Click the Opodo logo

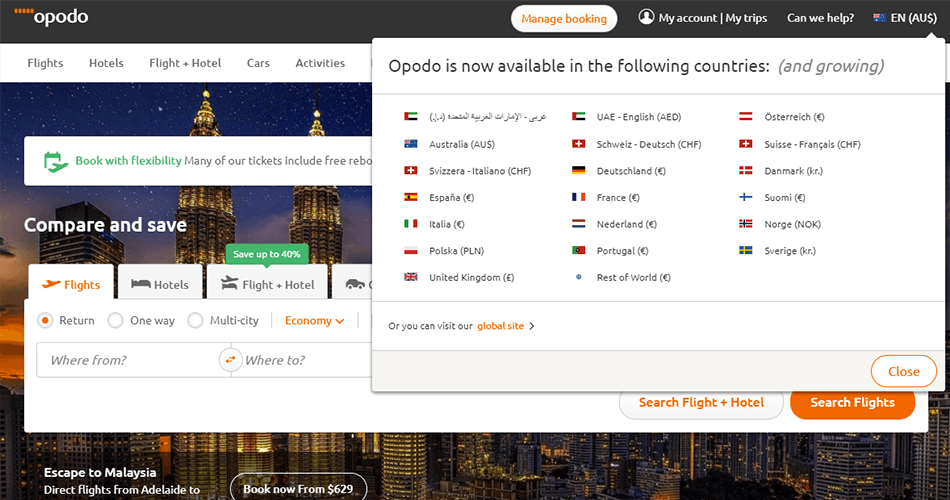point(51,16)
